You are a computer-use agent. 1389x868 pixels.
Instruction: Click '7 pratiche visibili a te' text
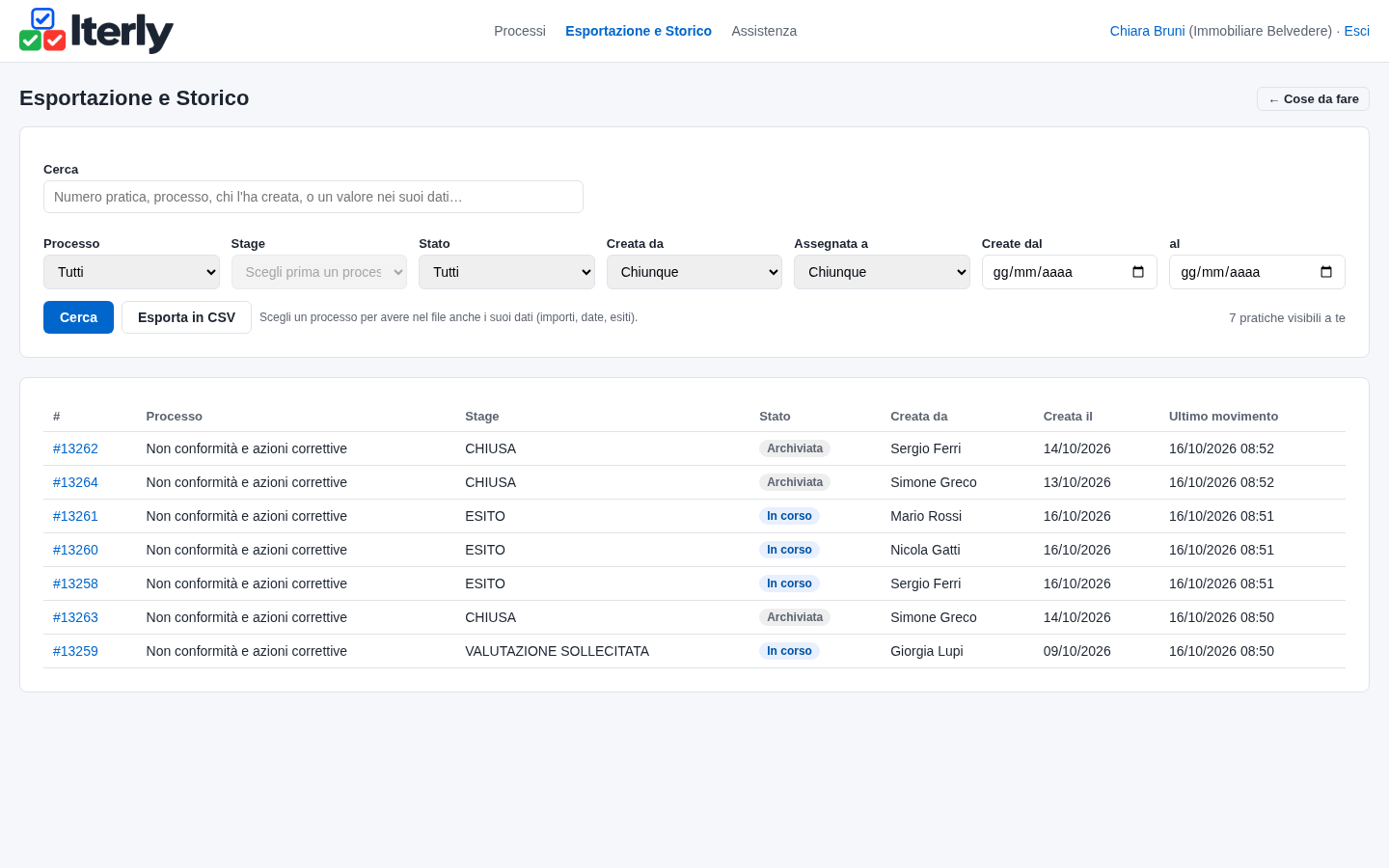point(1287,318)
